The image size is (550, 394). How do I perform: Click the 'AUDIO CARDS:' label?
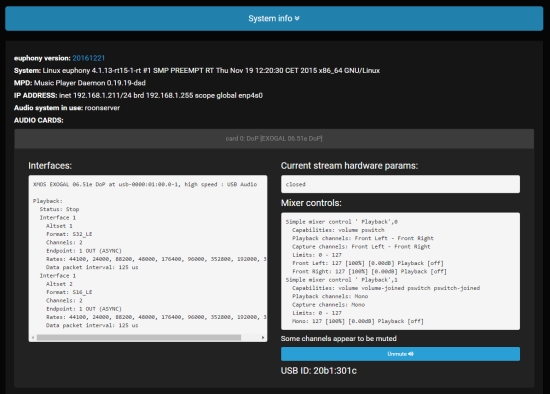pyautogui.click(x=39, y=120)
